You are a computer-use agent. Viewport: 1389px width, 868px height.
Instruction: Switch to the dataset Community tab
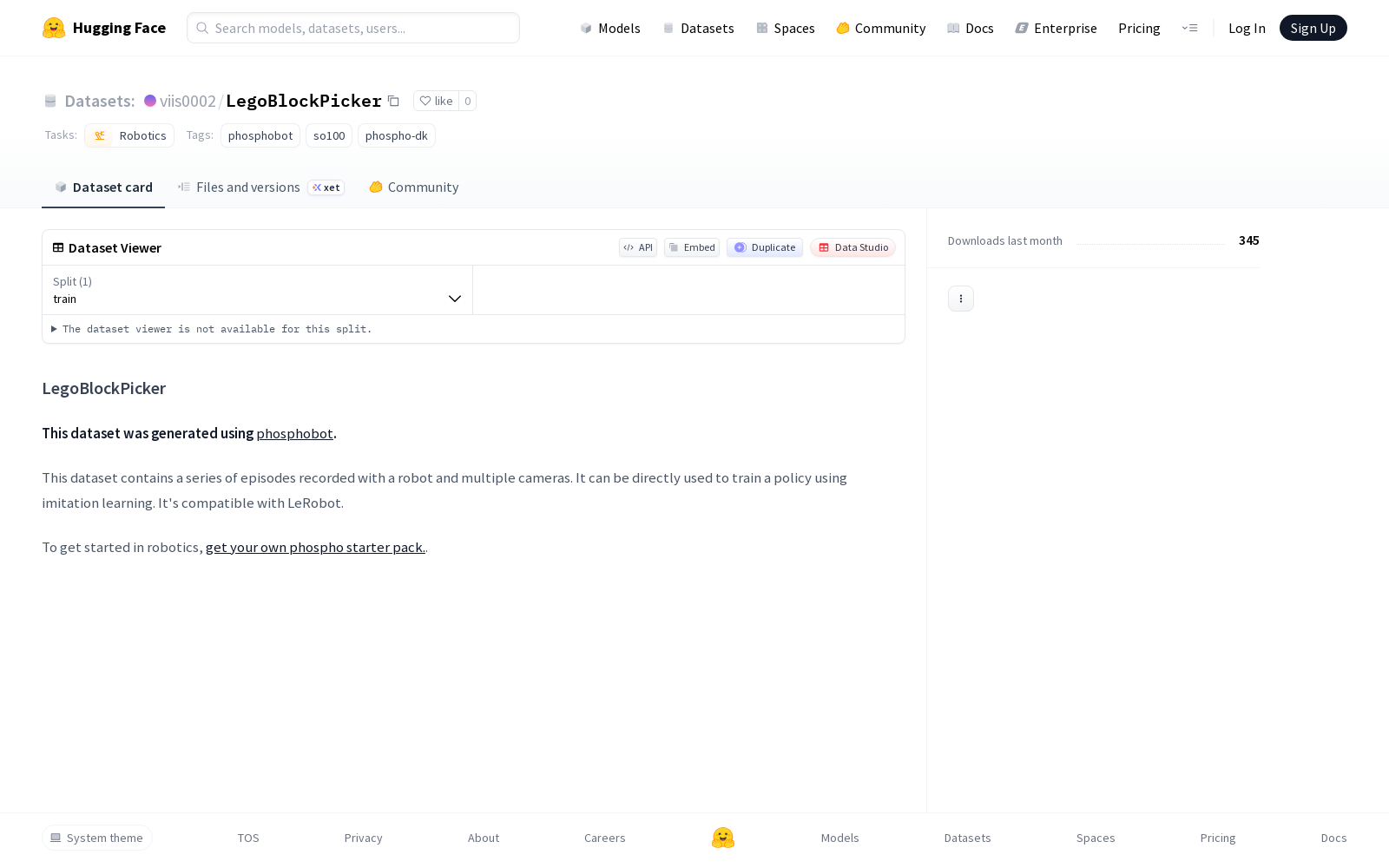point(413,187)
